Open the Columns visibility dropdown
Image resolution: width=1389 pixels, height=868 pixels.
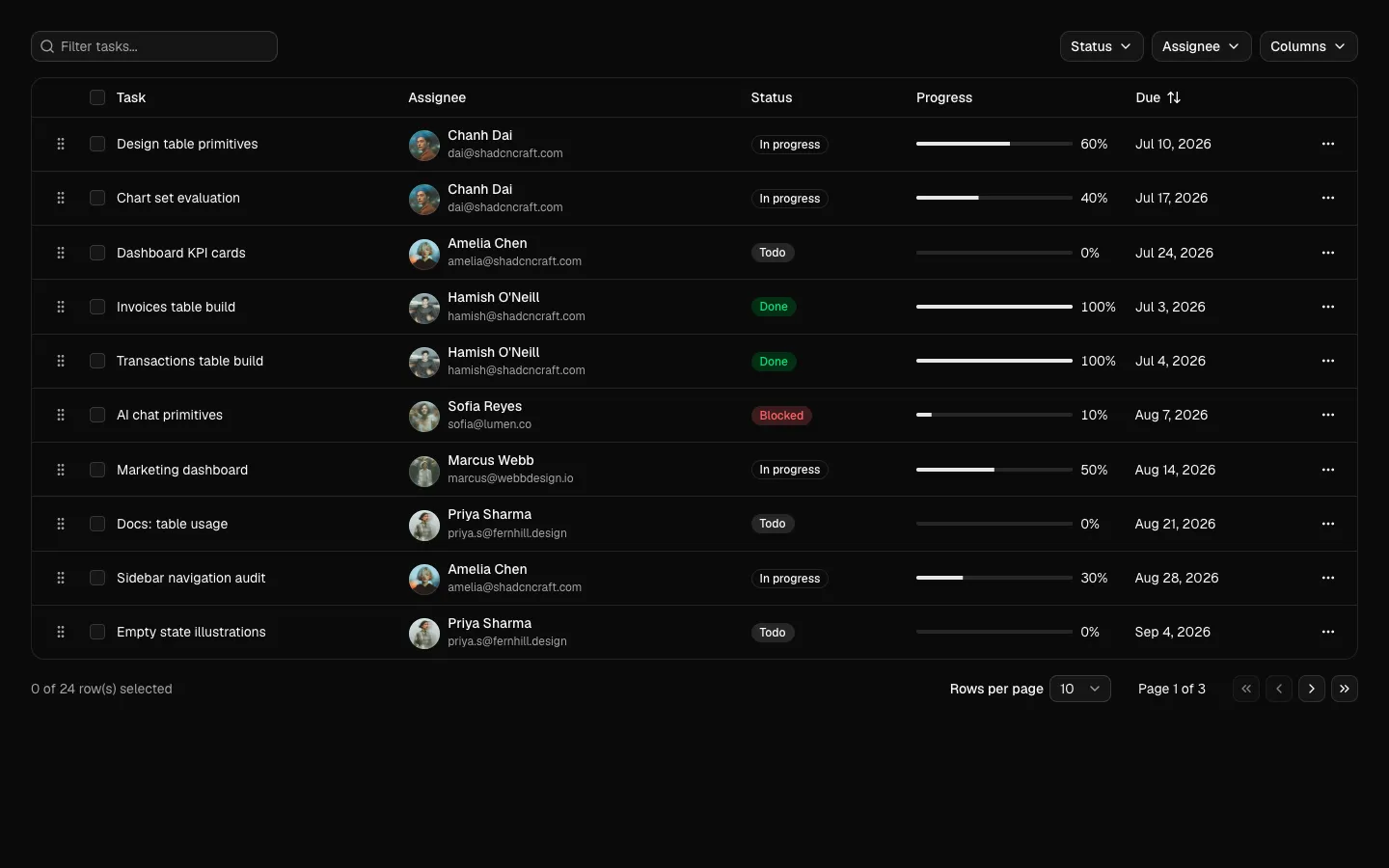click(1308, 46)
